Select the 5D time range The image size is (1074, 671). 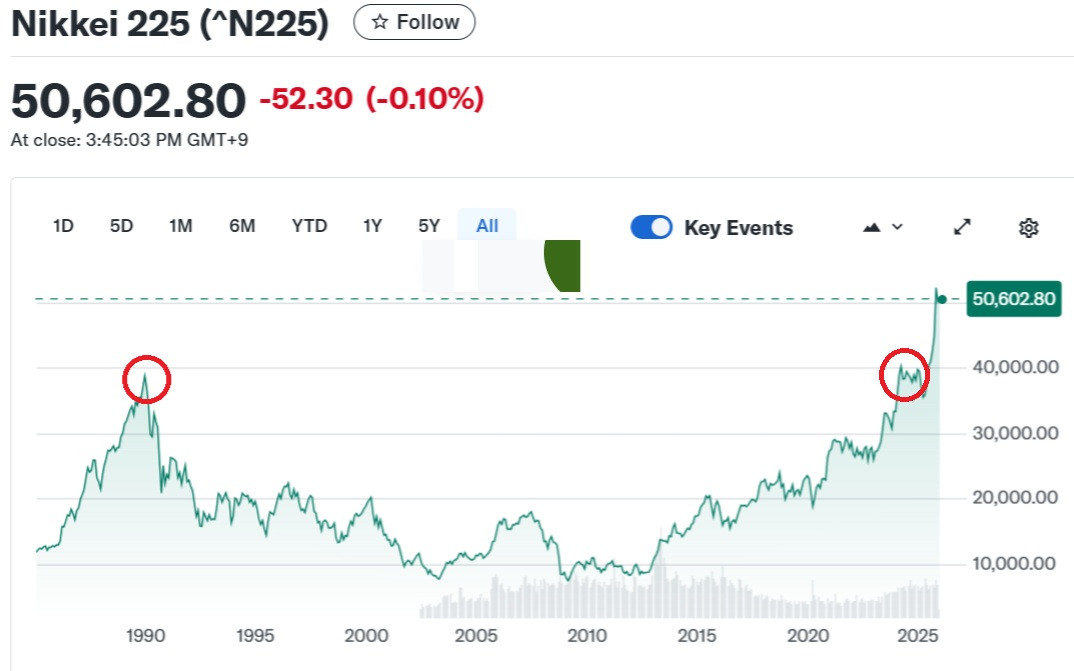point(121,226)
